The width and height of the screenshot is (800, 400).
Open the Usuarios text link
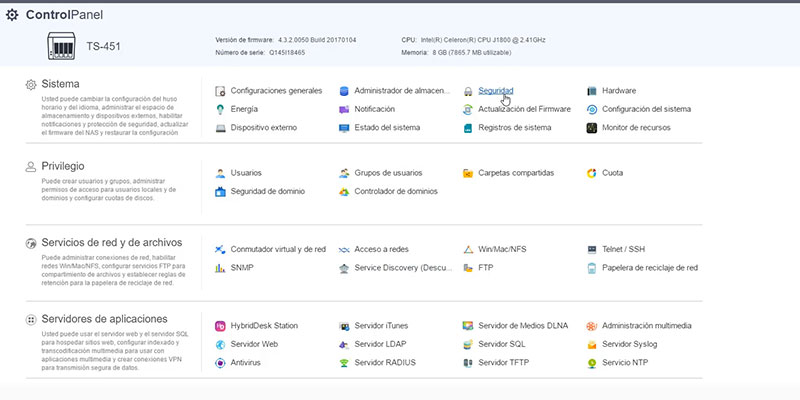pos(246,173)
